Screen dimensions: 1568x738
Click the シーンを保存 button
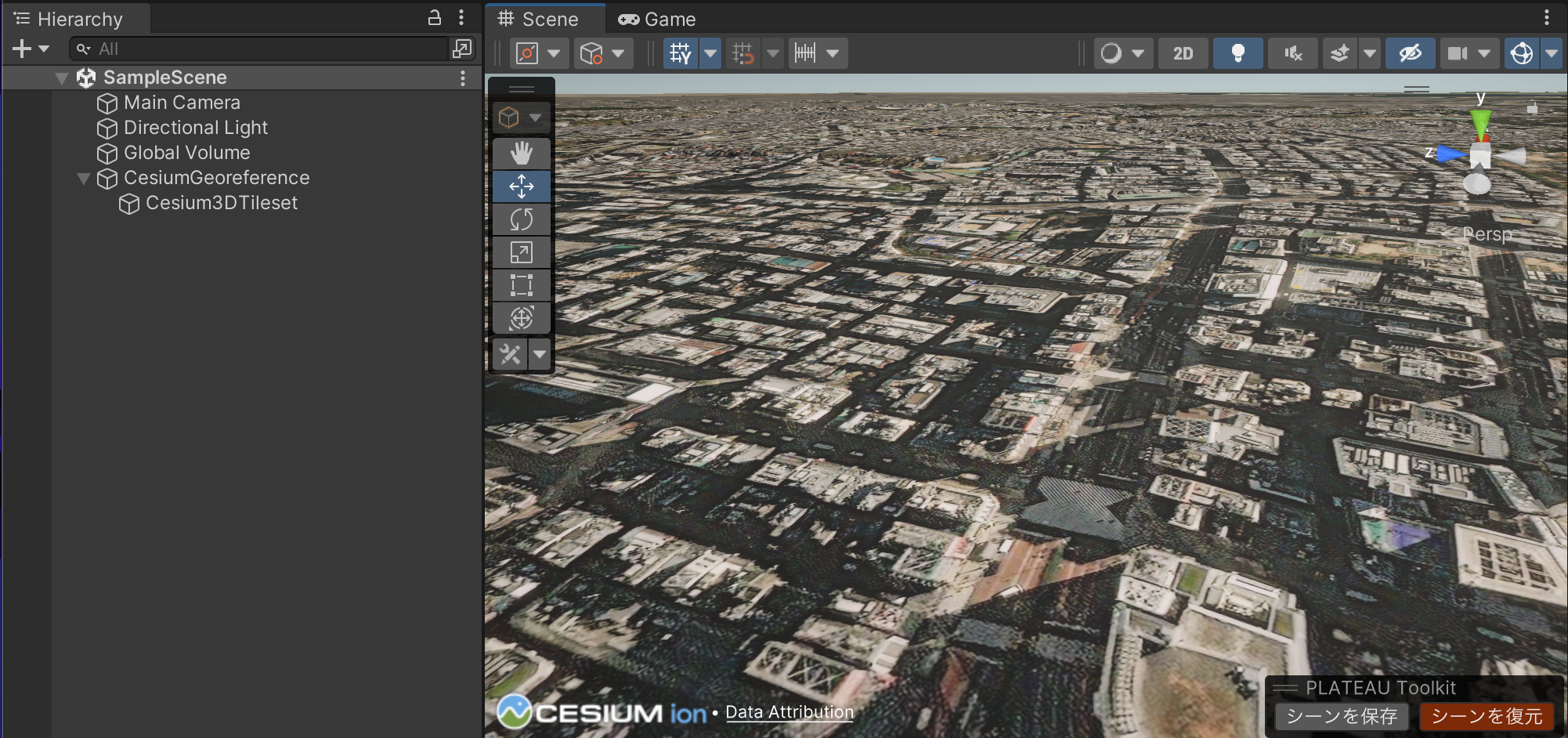click(1342, 716)
